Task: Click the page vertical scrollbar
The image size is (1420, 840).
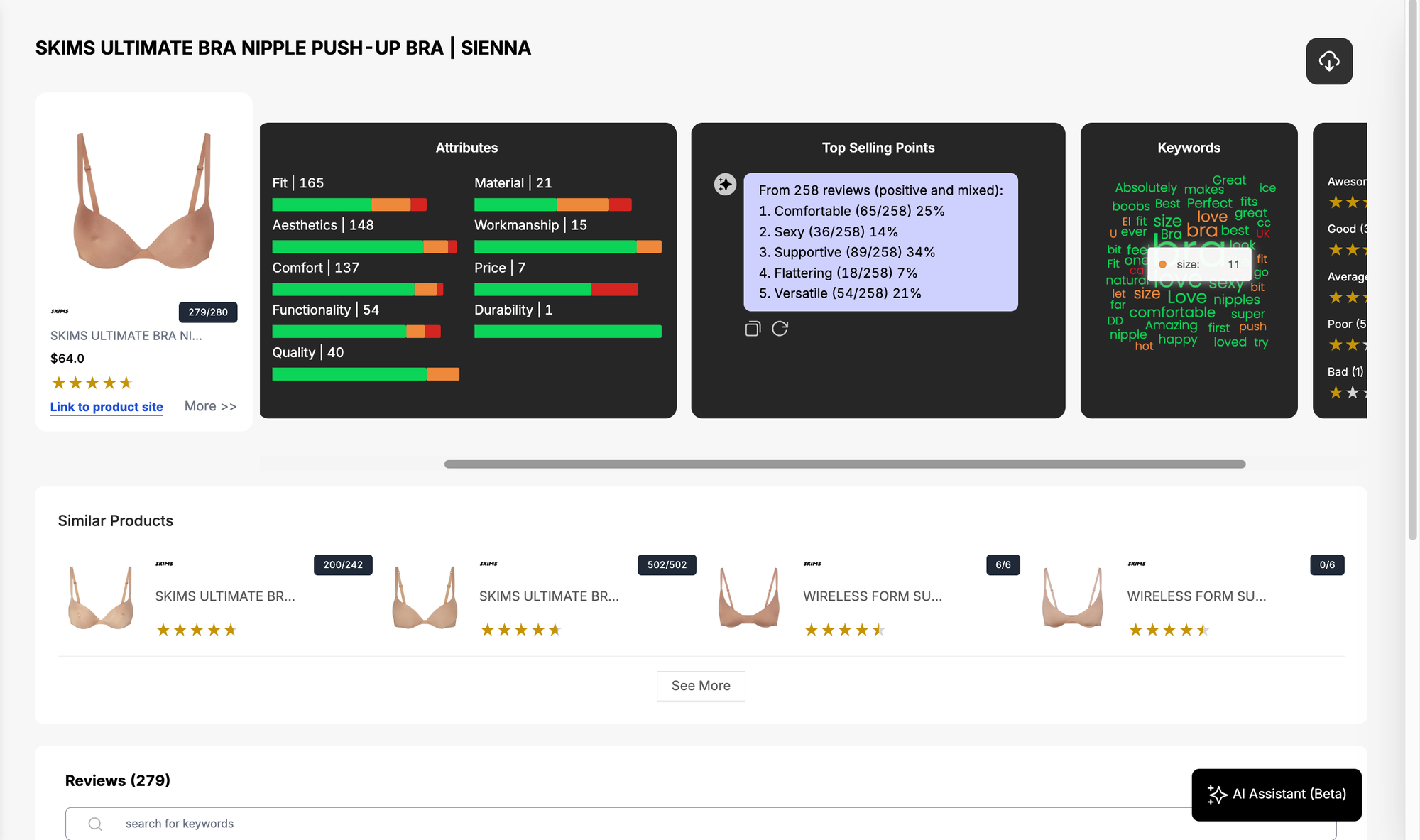Action: click(1412, 270)
